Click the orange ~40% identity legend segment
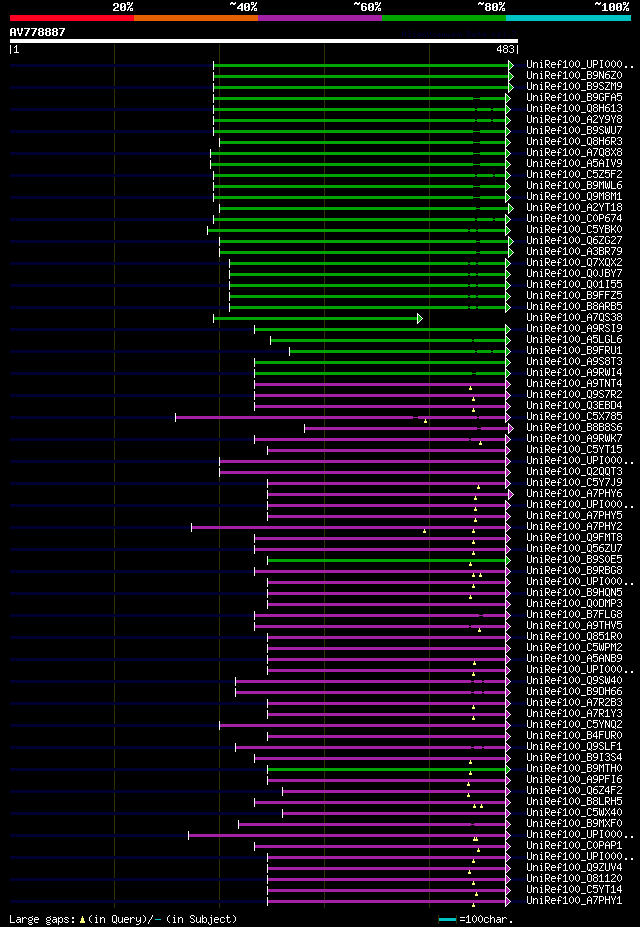 click(x=196, y=18)
